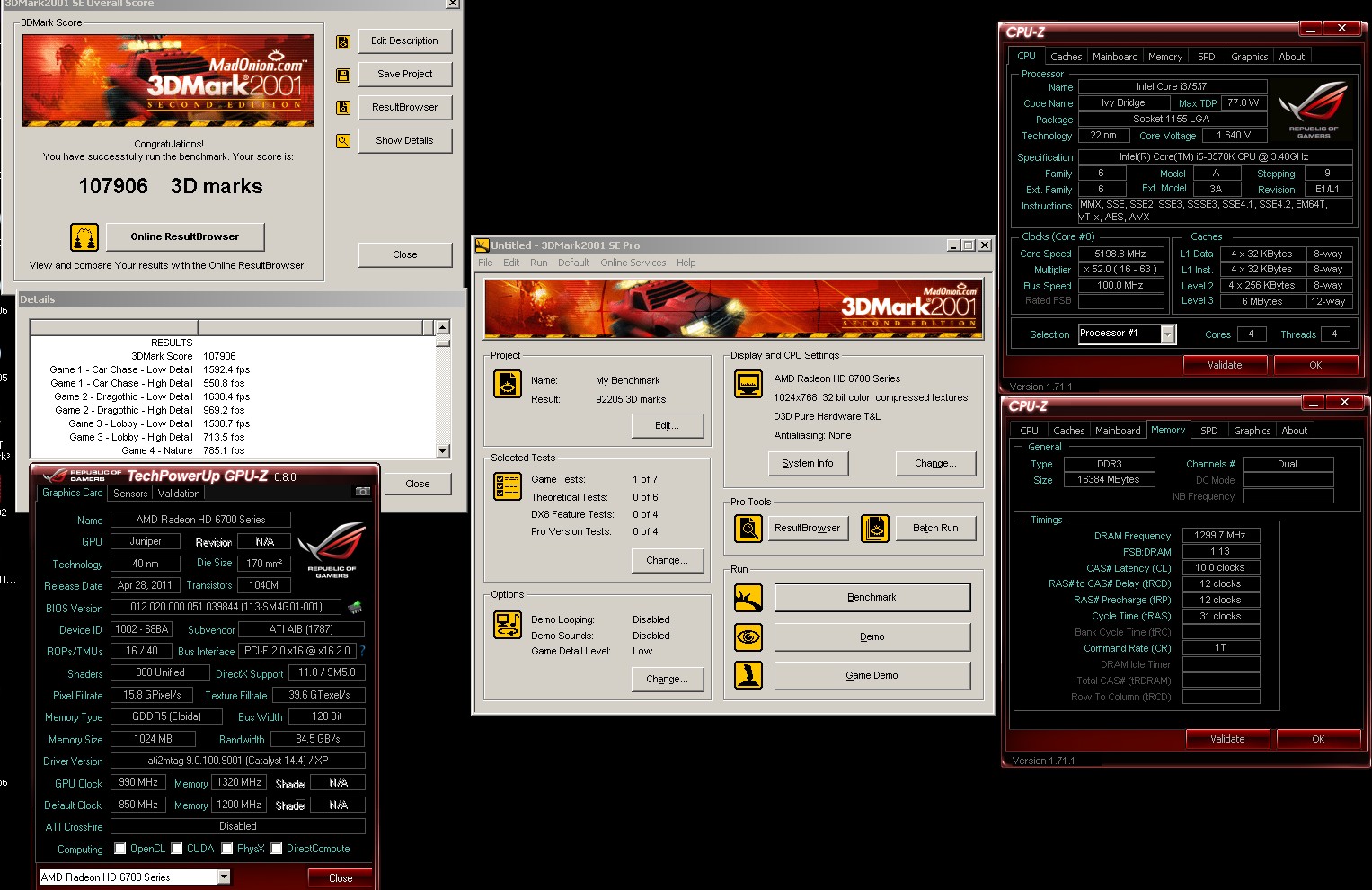Open the Processor #1 selection dropdown
This screenshot has height=890, width=1372.
pos(1167,334)
